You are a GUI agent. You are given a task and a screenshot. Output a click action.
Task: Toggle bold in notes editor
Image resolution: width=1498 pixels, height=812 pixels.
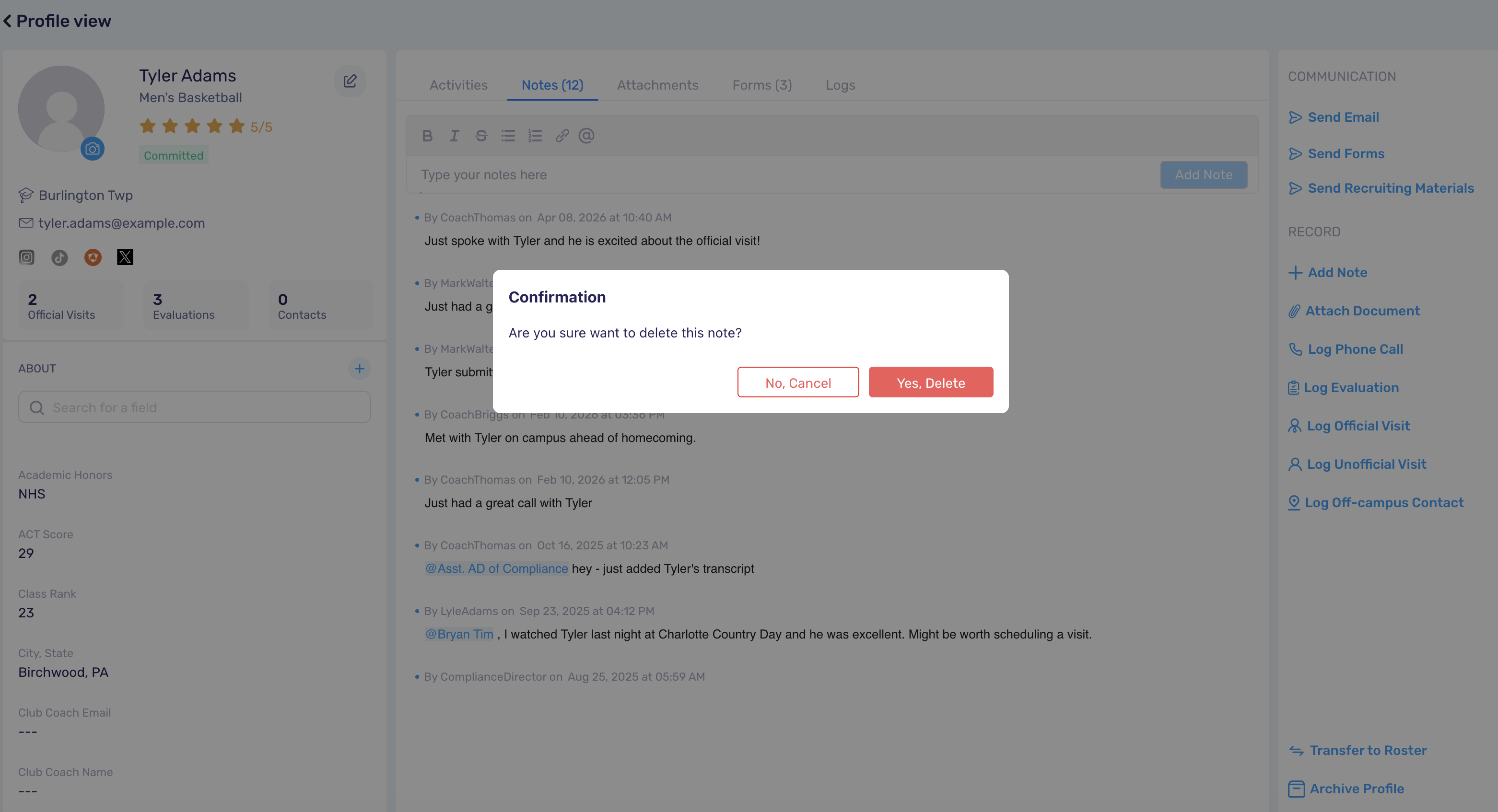pyautogui.click(x=427, y=136)
